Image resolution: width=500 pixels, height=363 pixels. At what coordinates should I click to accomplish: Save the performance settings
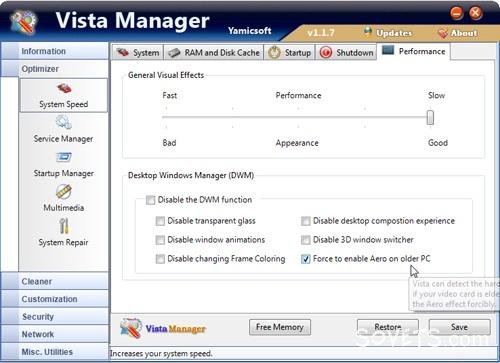[459, 327]
